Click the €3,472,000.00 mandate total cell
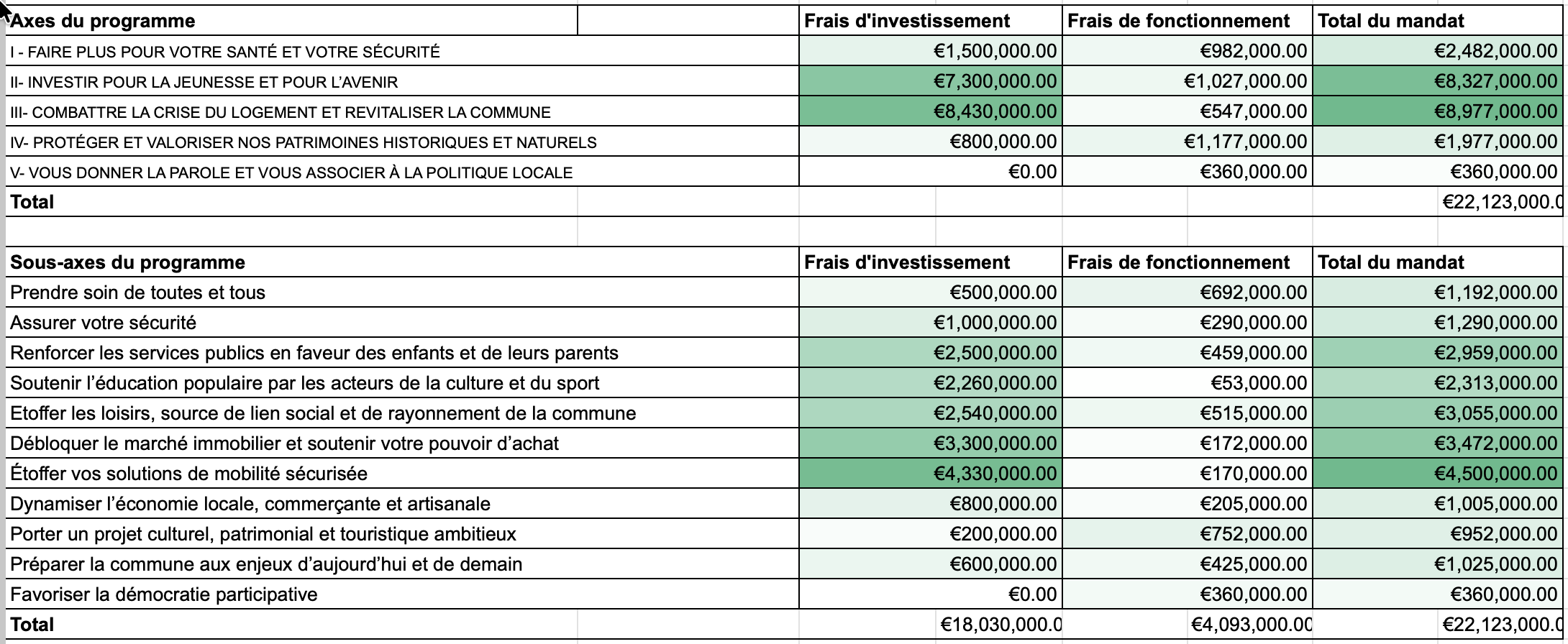 [x=1495, y=443]
